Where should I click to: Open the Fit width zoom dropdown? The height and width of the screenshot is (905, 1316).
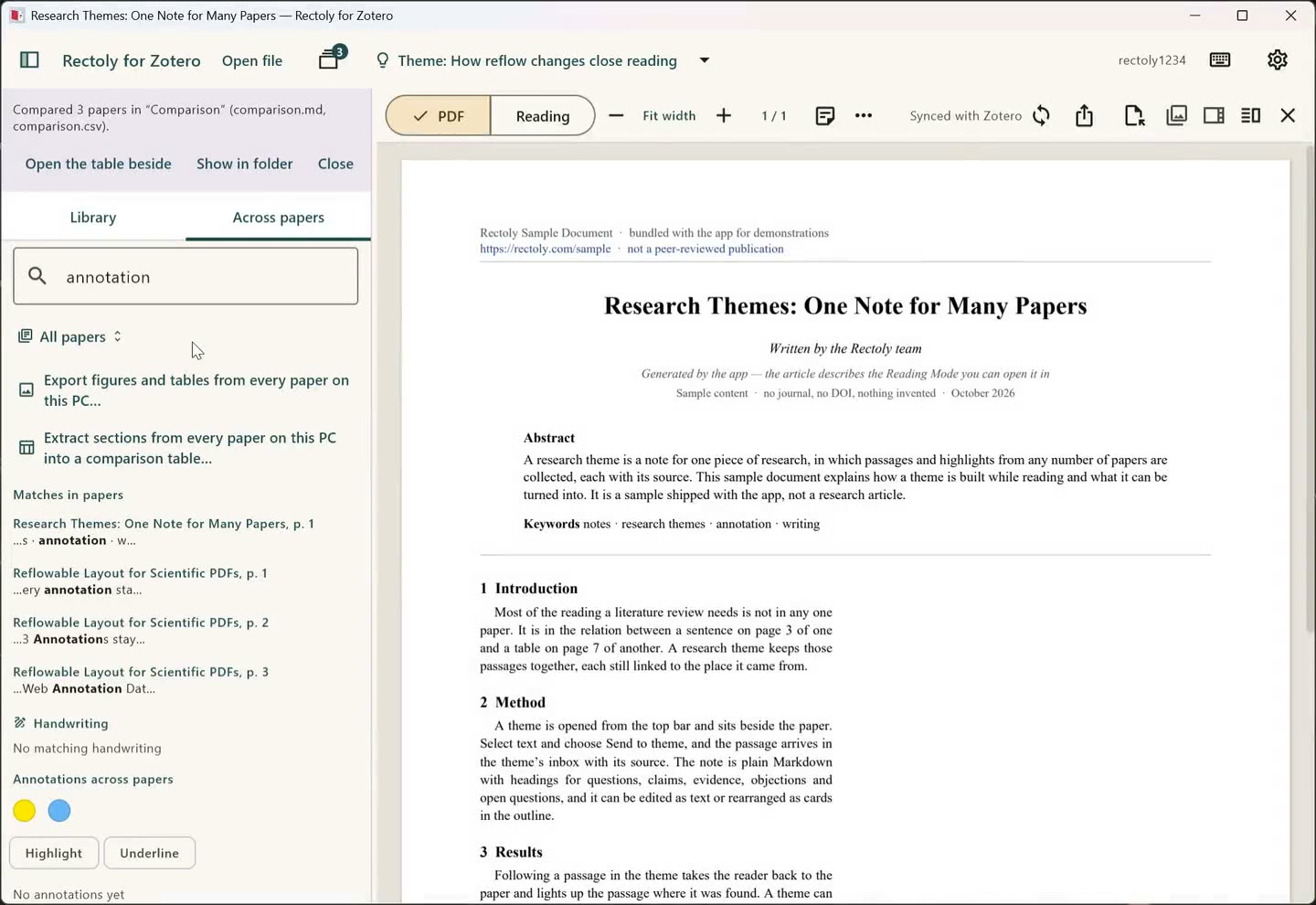click(669, 116)
